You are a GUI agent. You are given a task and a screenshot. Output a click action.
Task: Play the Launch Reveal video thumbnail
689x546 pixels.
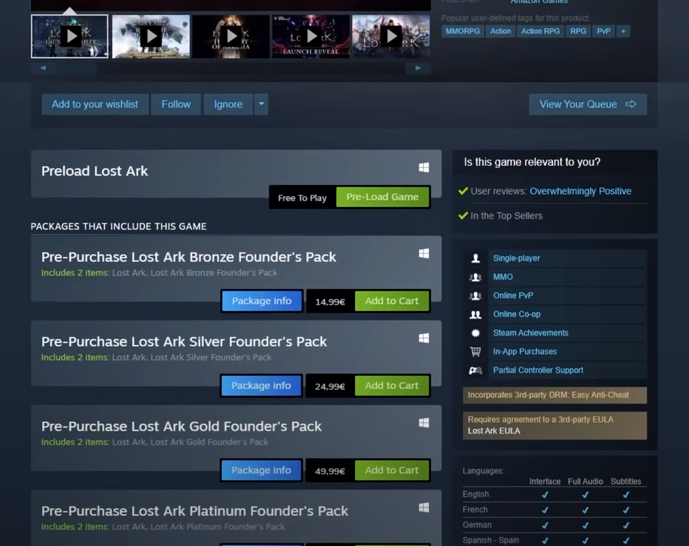[311, 36]
